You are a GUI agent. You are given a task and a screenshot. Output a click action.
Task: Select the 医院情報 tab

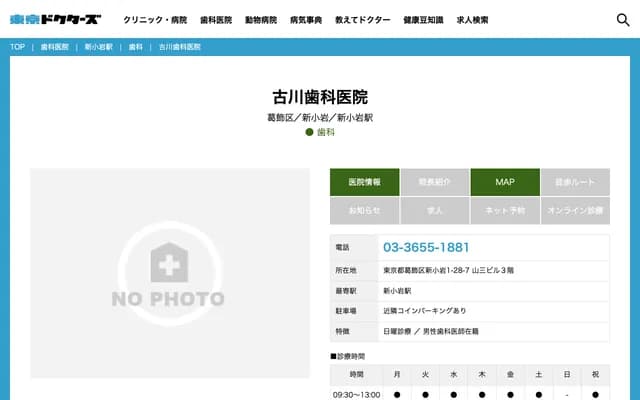point(364,182)
